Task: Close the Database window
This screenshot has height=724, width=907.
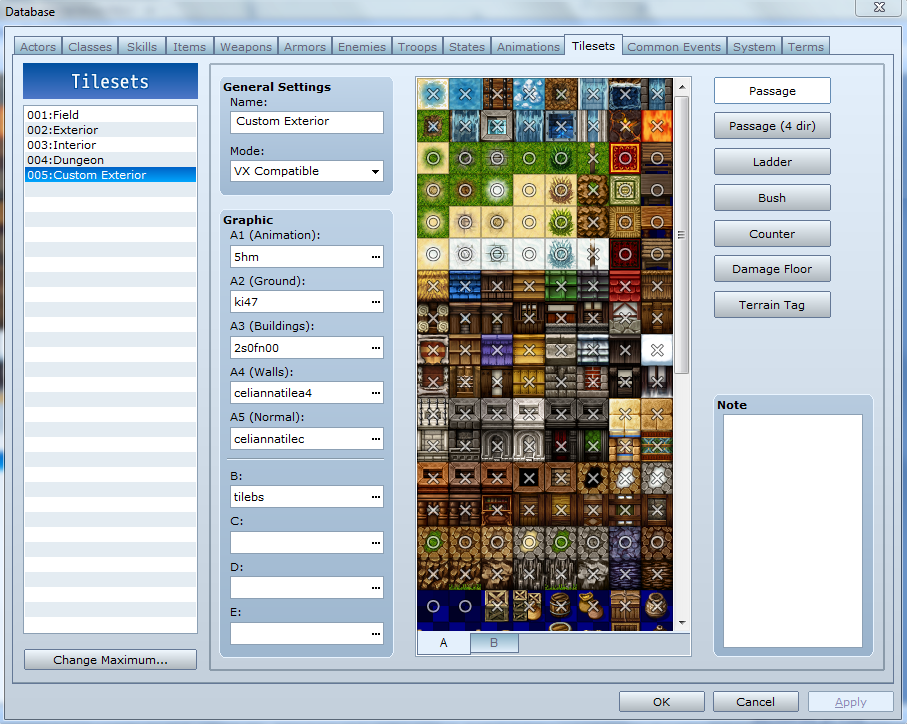Action: tap(879, 8)
